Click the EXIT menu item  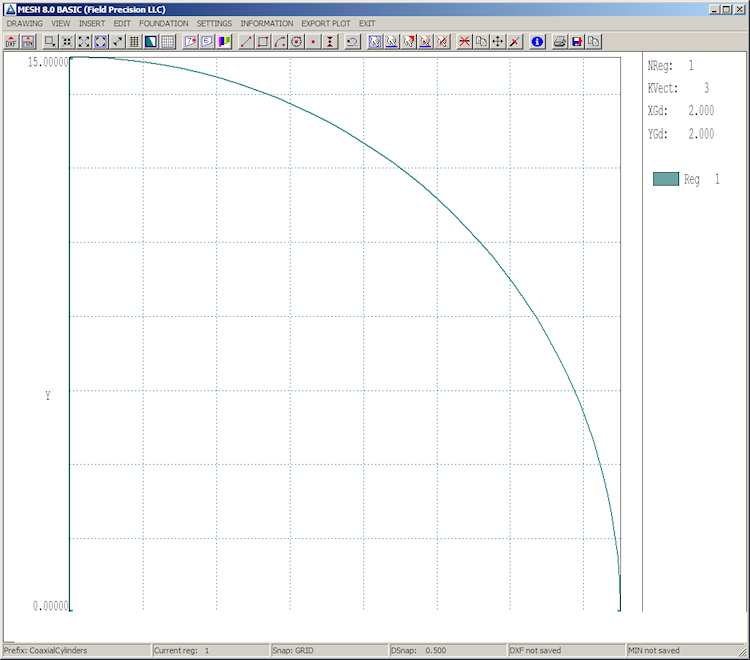[367, 23]
